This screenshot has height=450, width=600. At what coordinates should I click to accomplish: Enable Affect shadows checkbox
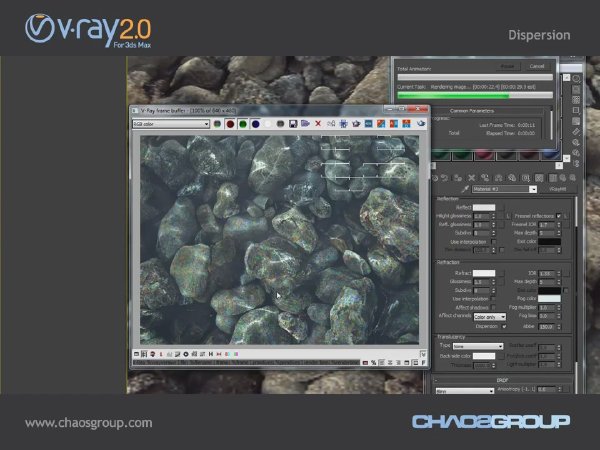tap(494, 307)
